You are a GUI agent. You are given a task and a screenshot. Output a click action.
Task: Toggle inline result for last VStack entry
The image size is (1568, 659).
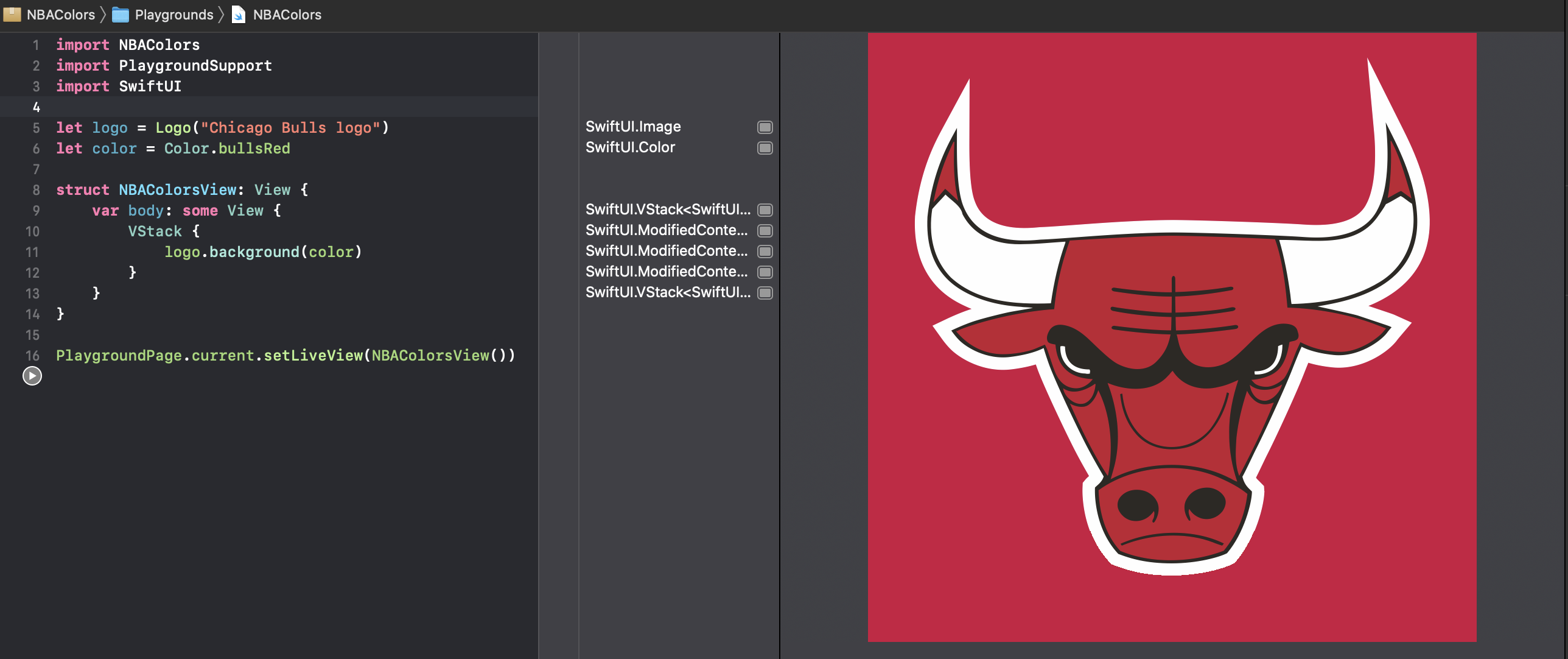[x=765, y=292]
